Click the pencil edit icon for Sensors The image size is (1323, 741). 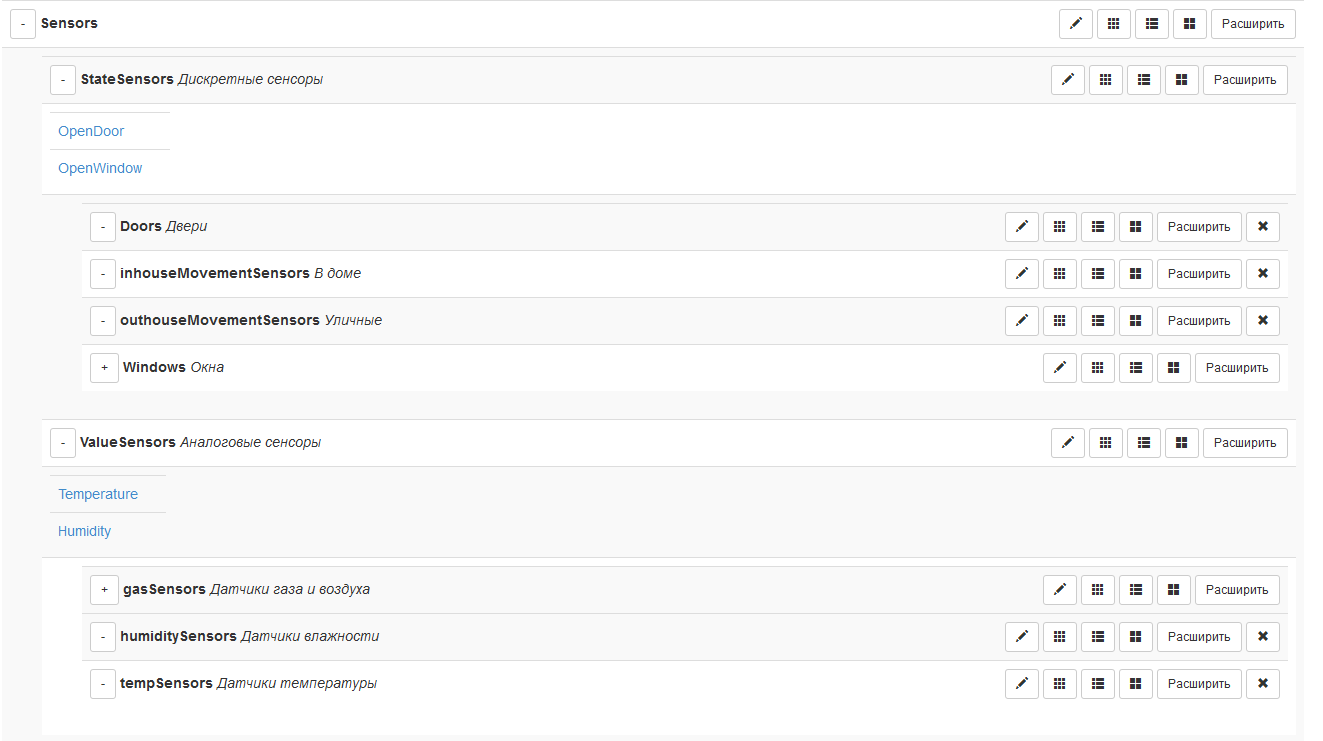[1075, 24]
